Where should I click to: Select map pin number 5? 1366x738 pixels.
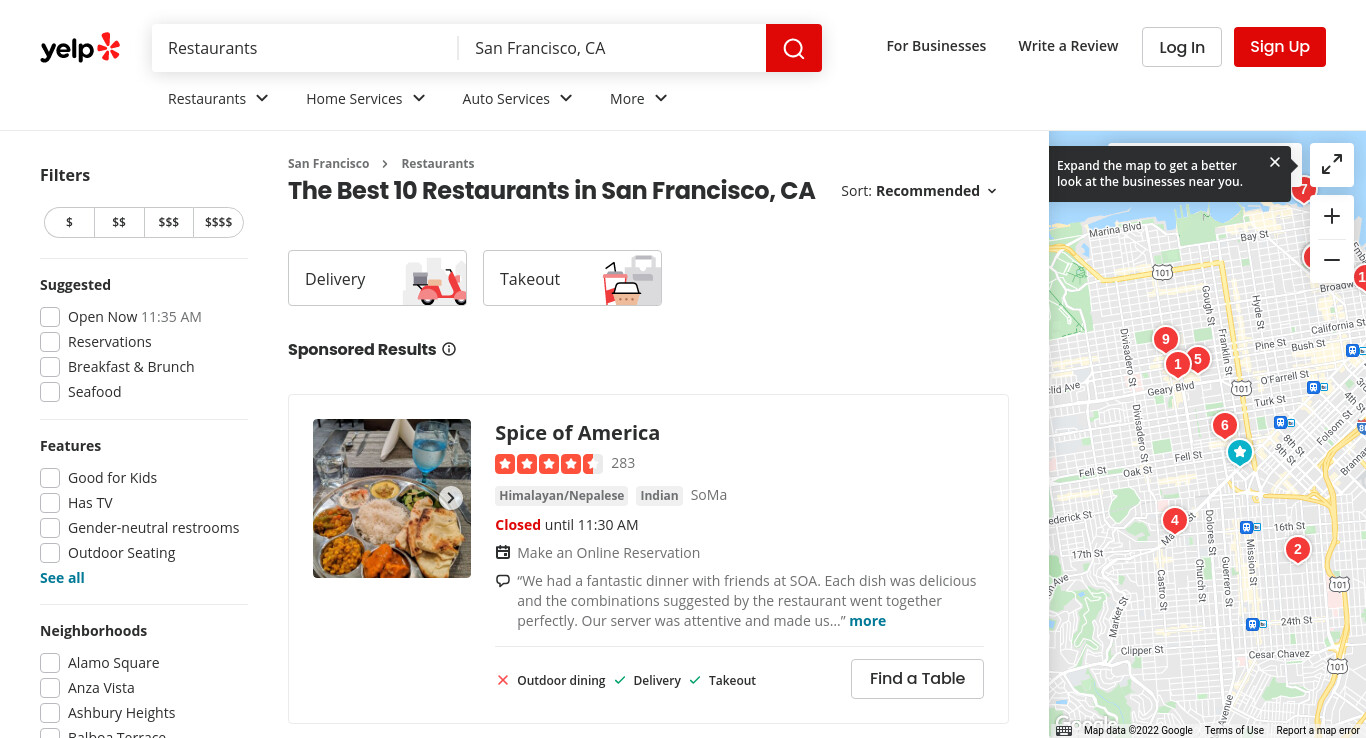(1197, 358)
